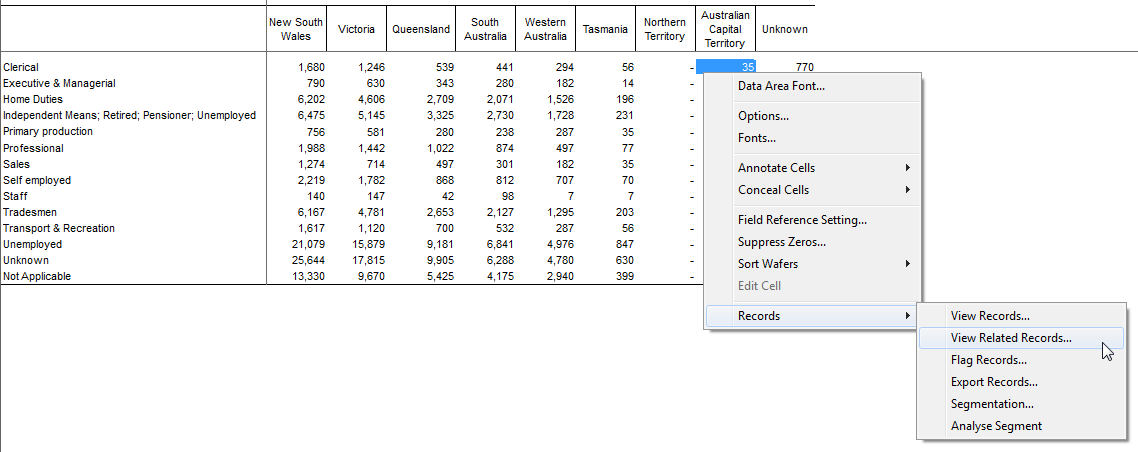Select Export Records... submenu item
Viewport: 1138px width, 452px height.
pyautogui.click(x=993, y=382)
